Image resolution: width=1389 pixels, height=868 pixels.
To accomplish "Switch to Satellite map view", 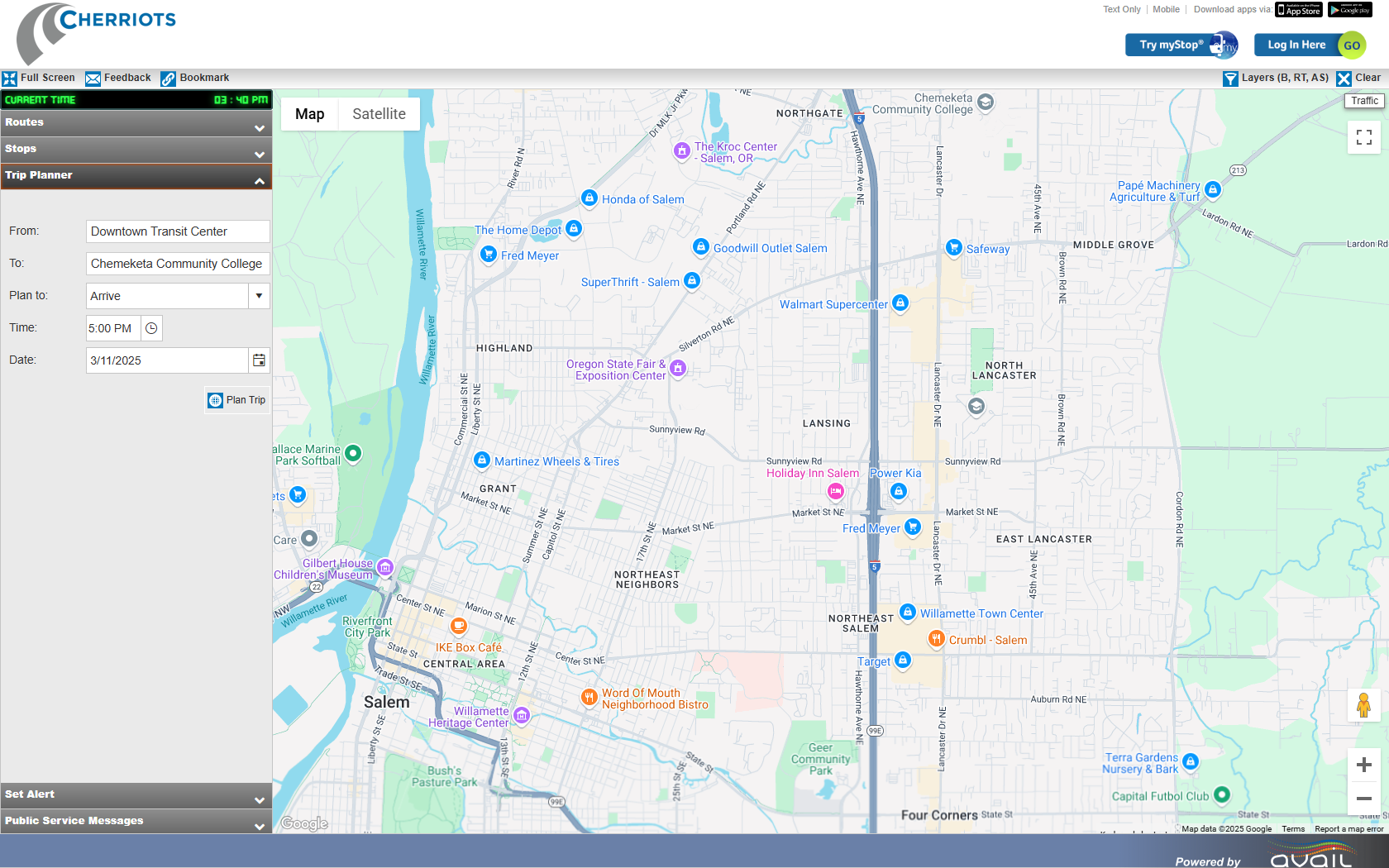I will [379, 114].
